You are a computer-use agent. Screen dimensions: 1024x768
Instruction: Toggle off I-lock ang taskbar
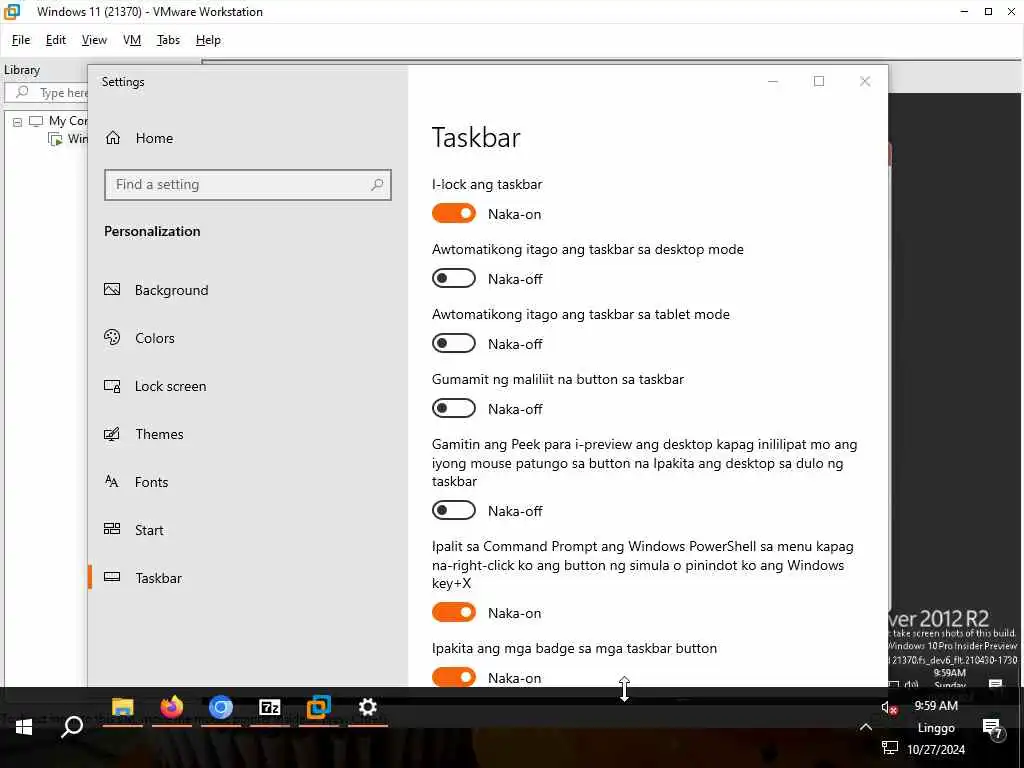(x=454, y=214)
